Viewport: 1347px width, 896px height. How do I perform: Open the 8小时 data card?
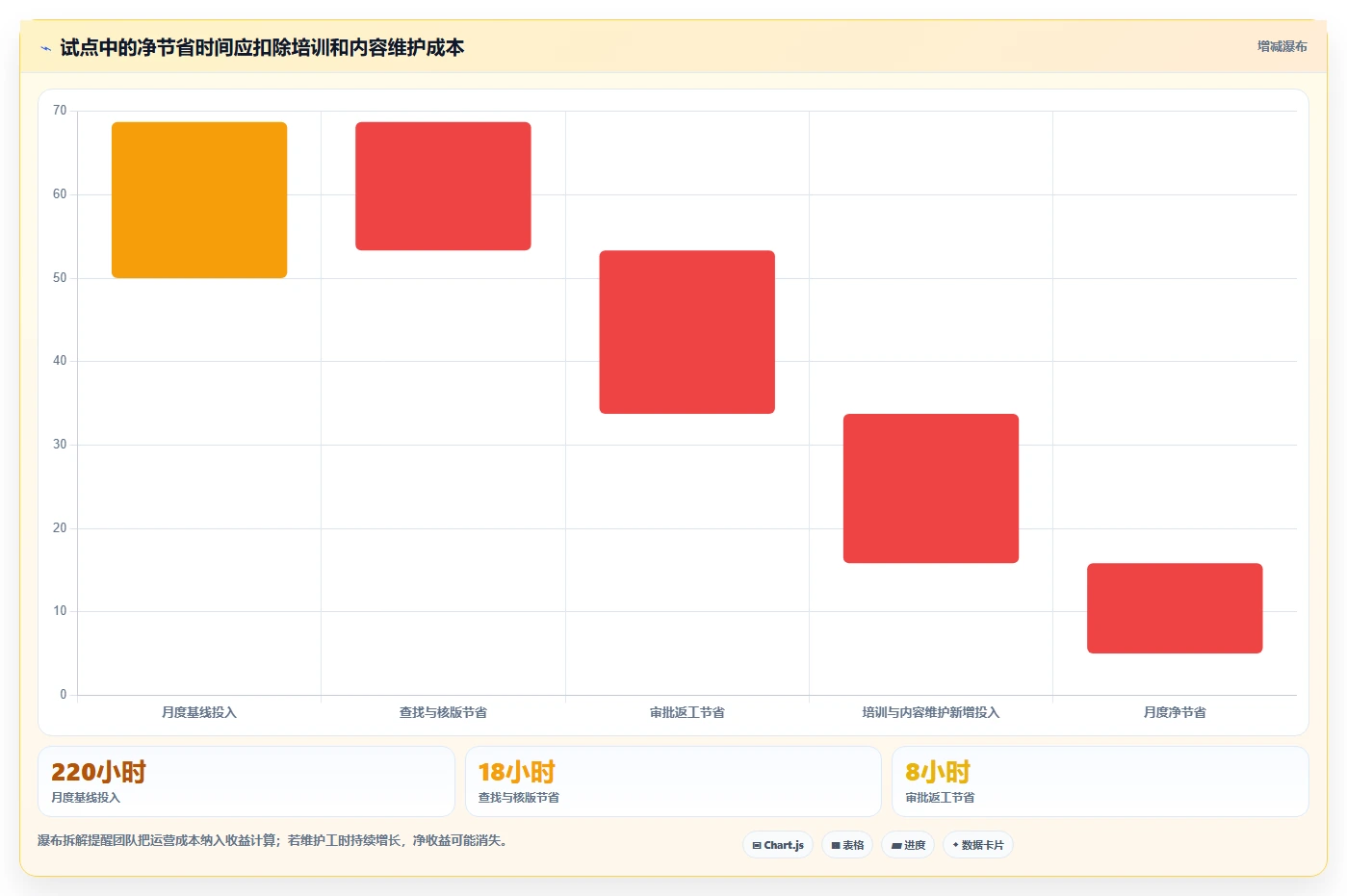point(1101,781)
